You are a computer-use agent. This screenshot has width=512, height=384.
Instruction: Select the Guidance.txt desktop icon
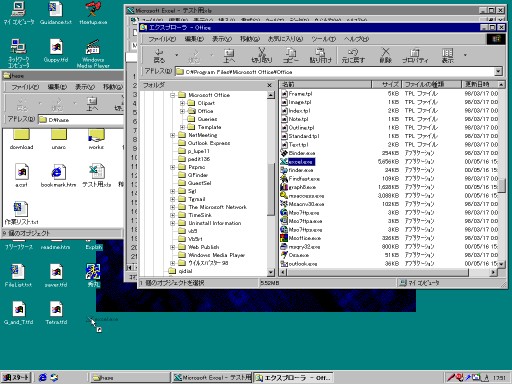[56, 13]
